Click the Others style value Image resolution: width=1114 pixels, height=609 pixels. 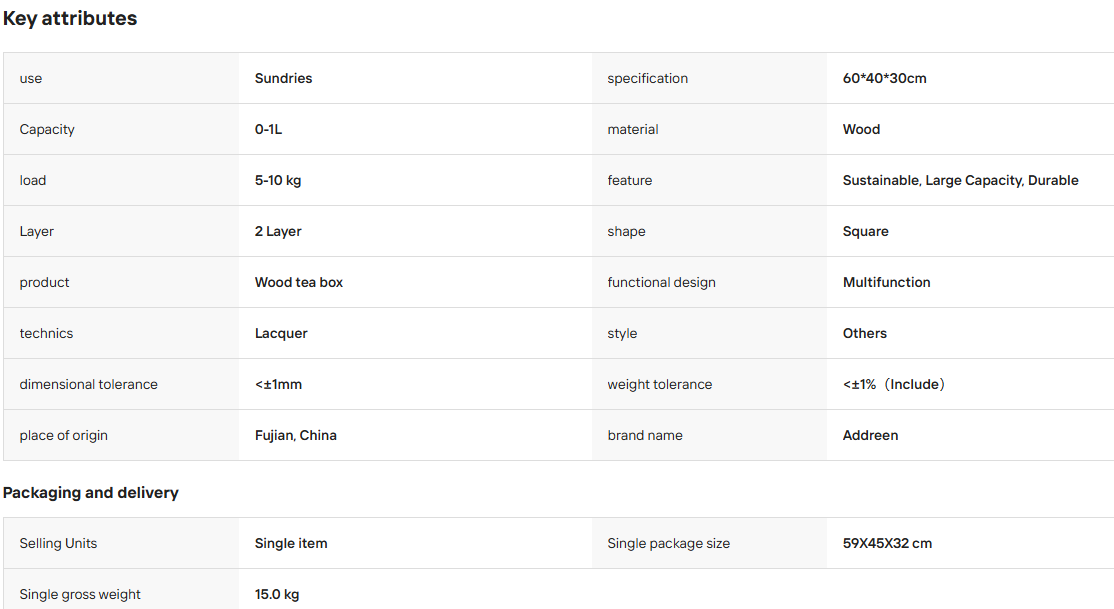pos(865,333)
